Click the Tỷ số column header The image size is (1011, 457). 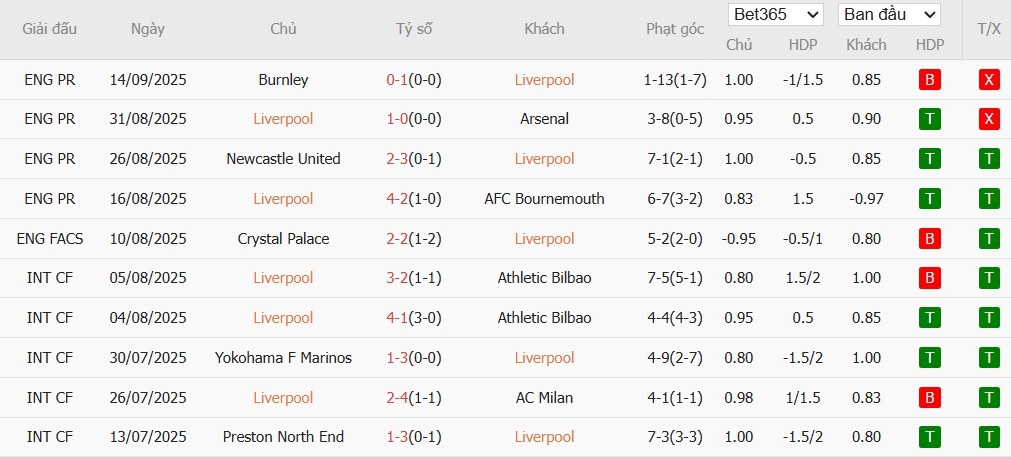click(414, 29)
